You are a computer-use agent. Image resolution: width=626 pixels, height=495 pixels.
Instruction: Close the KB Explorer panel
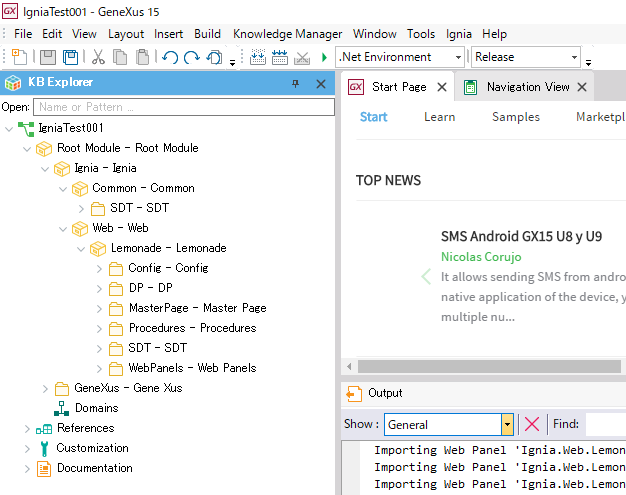(x=321, y=84)
